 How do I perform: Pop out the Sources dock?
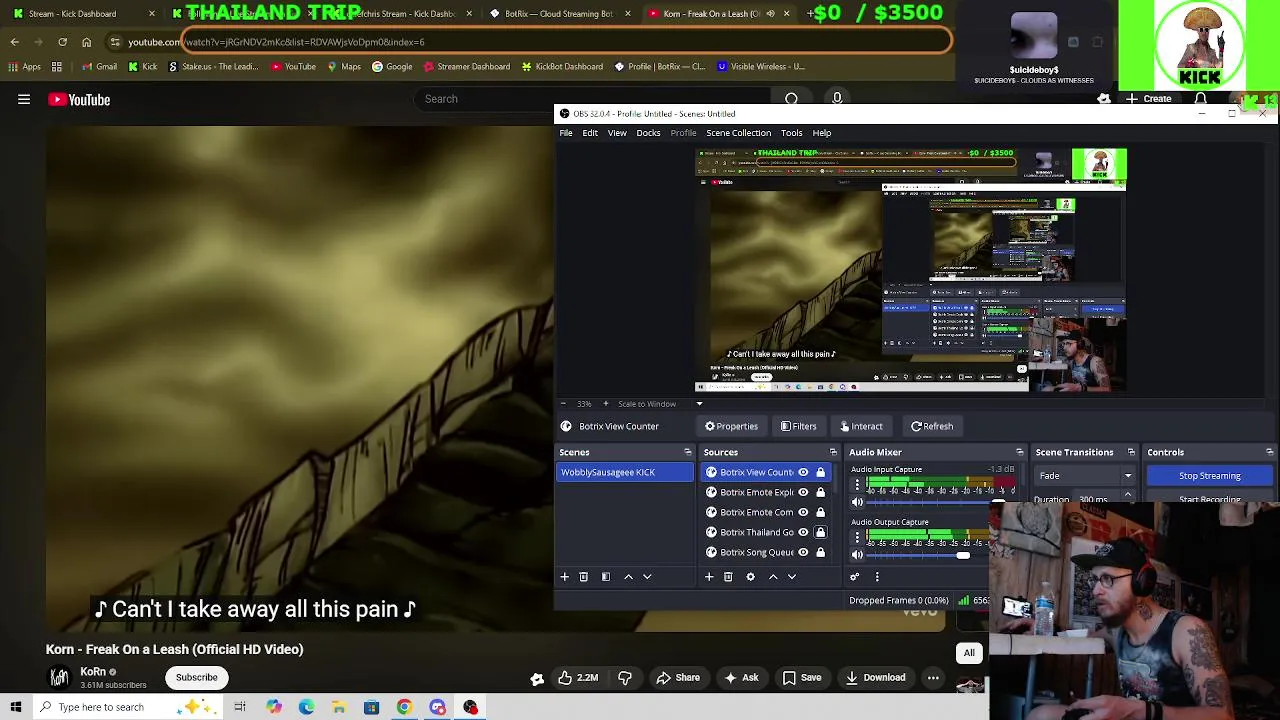coord(833,452)
